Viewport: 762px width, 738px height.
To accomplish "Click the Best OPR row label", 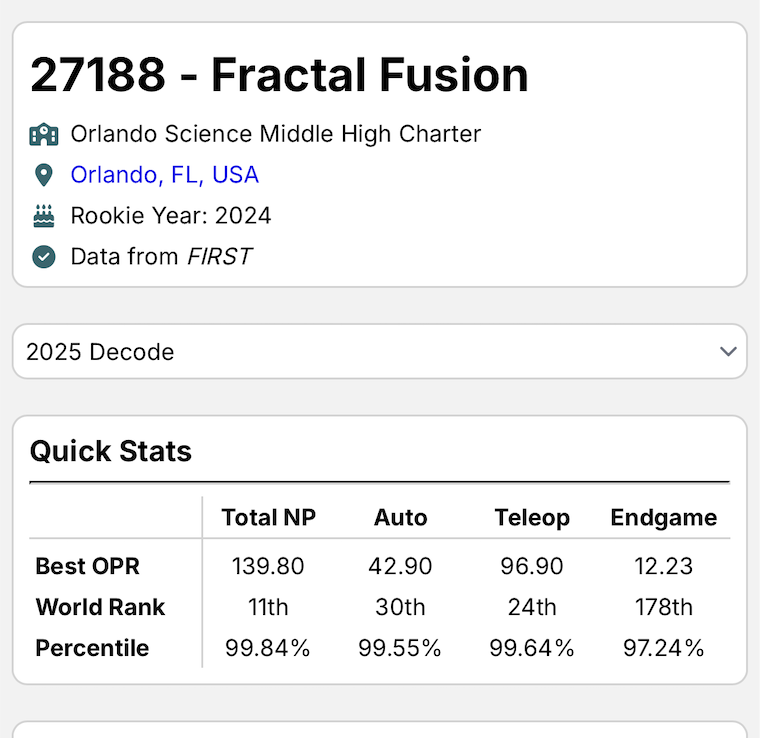I will point(87,566).
